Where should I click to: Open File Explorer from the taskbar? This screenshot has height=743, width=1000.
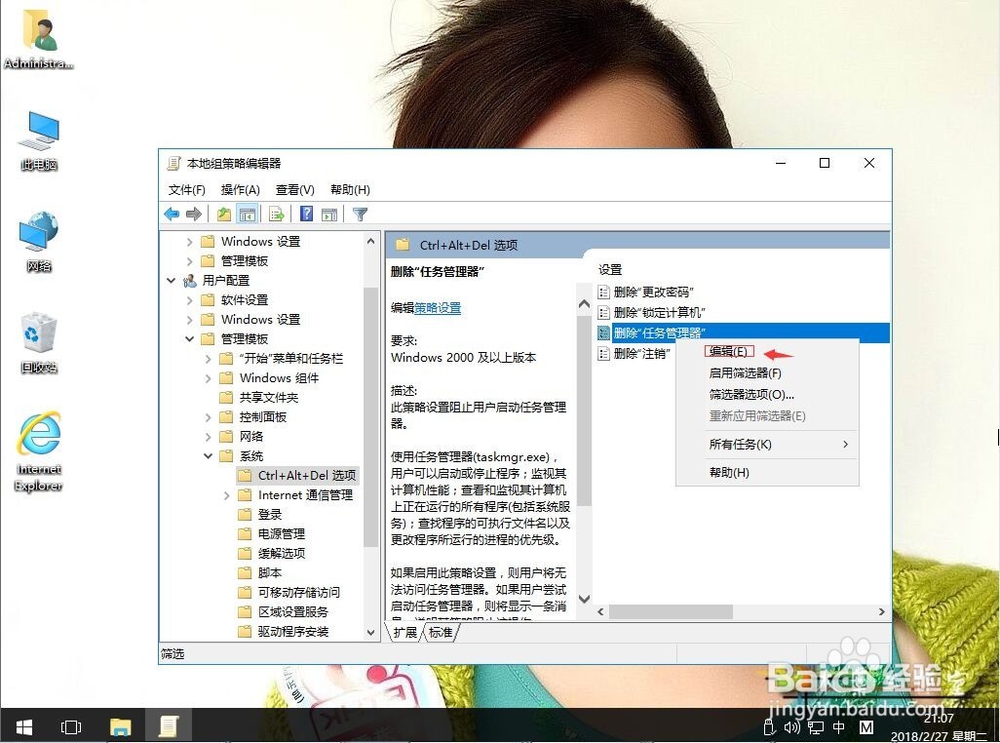120,726
